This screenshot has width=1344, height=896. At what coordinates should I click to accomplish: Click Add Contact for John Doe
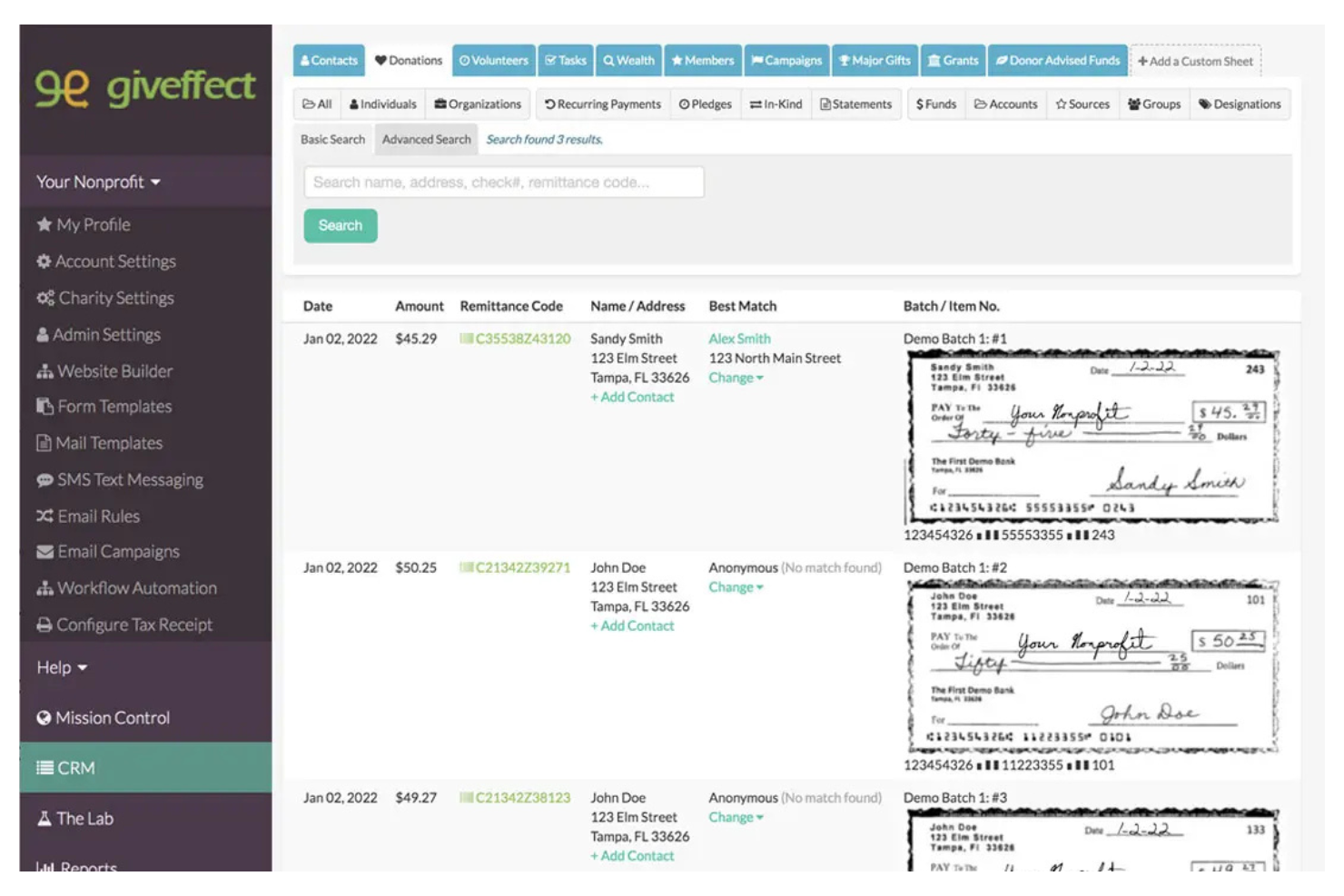point(633,625)
